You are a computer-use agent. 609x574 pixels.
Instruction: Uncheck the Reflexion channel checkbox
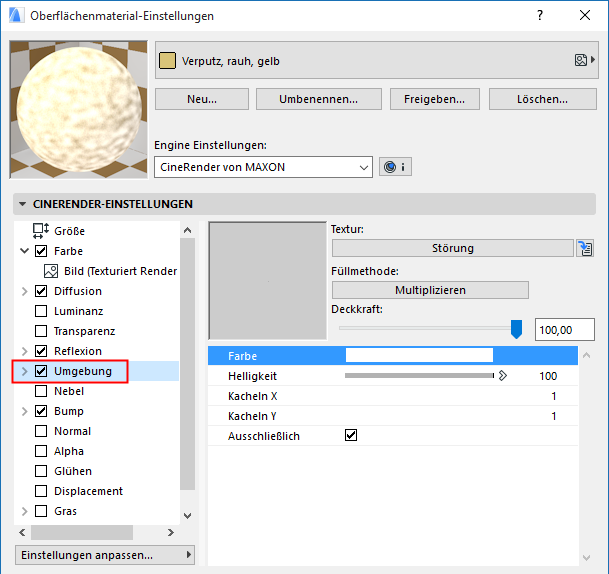click(x=41, y=351)
